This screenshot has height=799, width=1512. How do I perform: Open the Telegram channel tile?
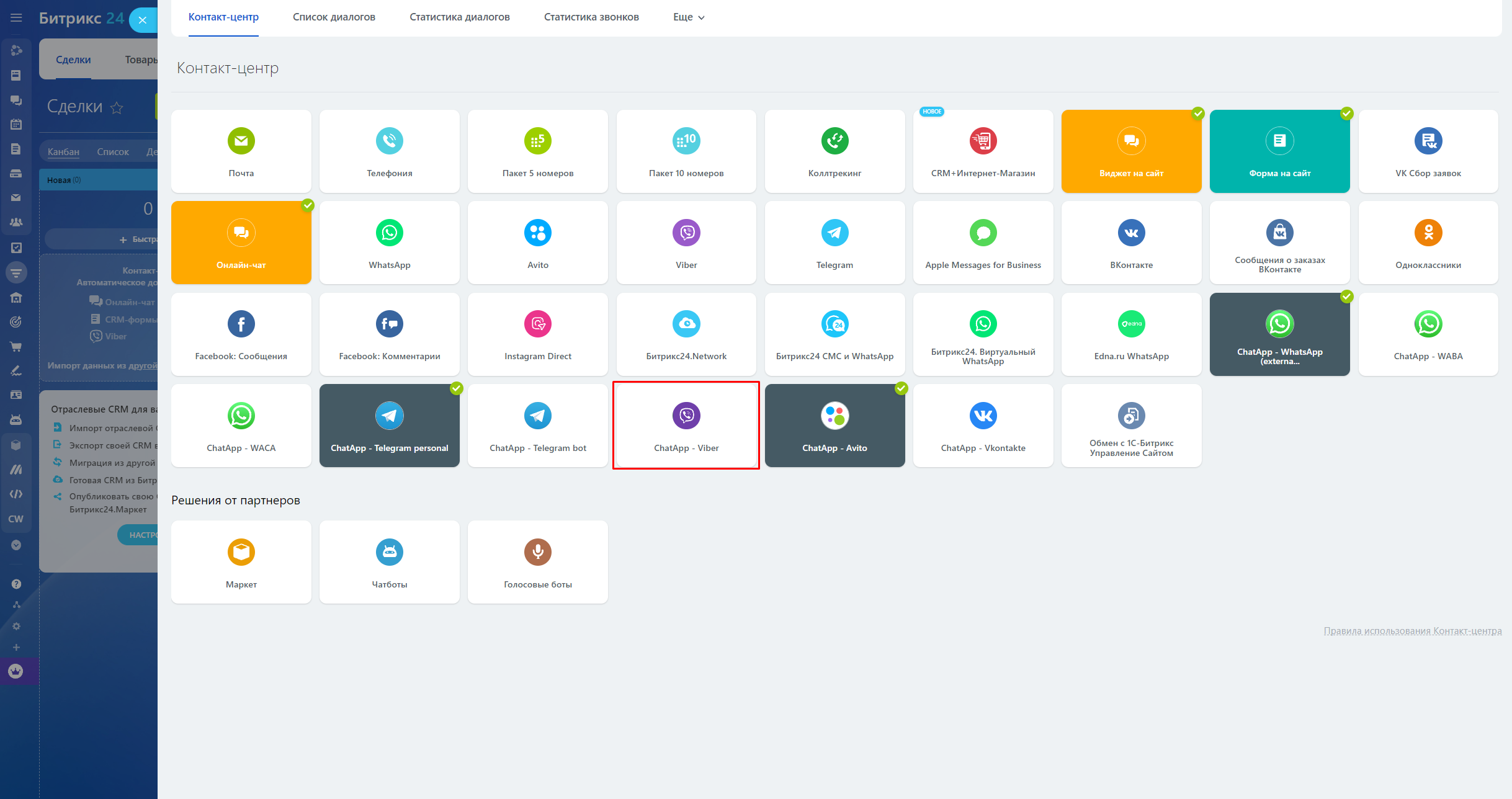(834, 243)
